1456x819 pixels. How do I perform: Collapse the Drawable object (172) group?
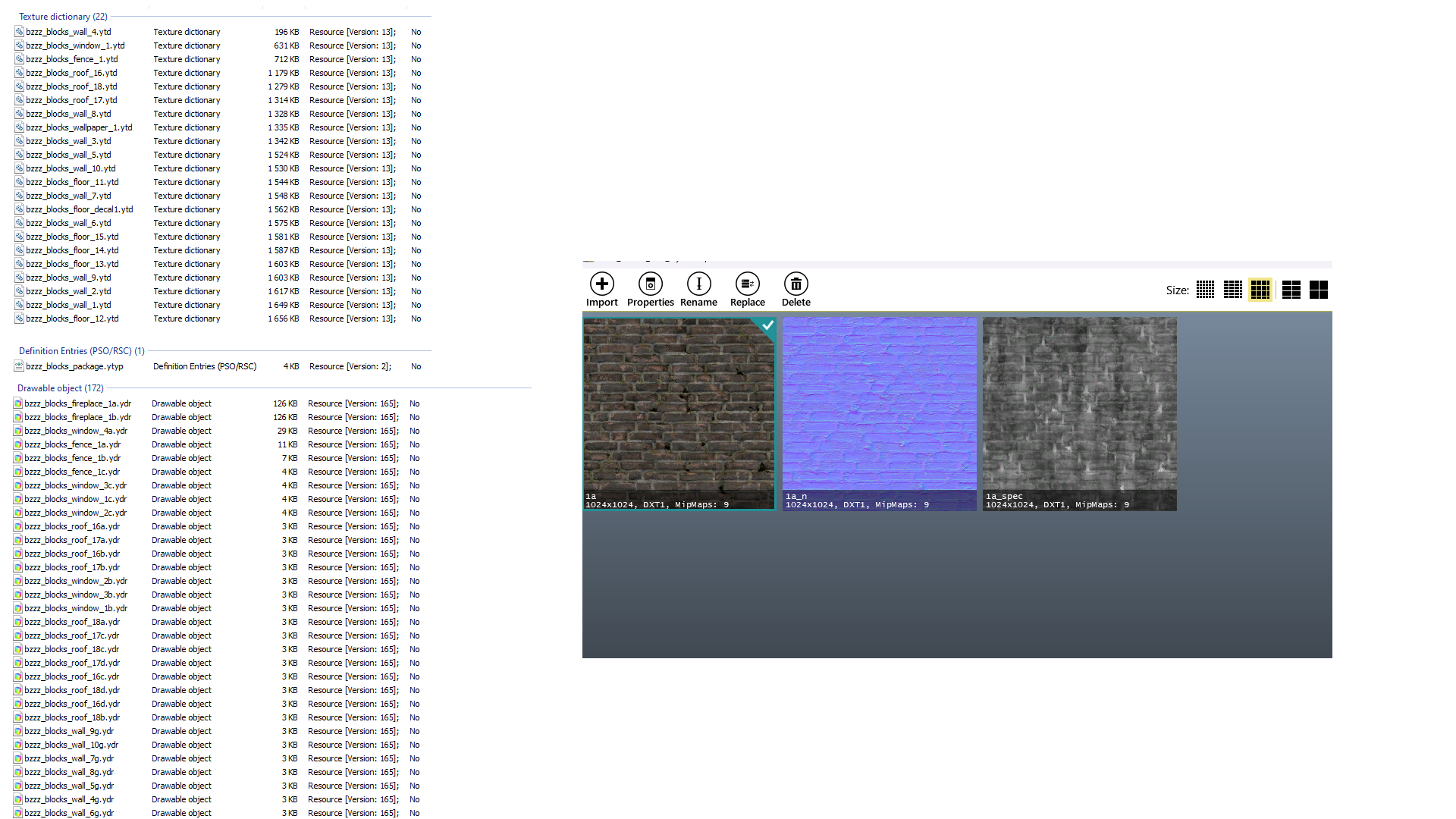[61, 388]
